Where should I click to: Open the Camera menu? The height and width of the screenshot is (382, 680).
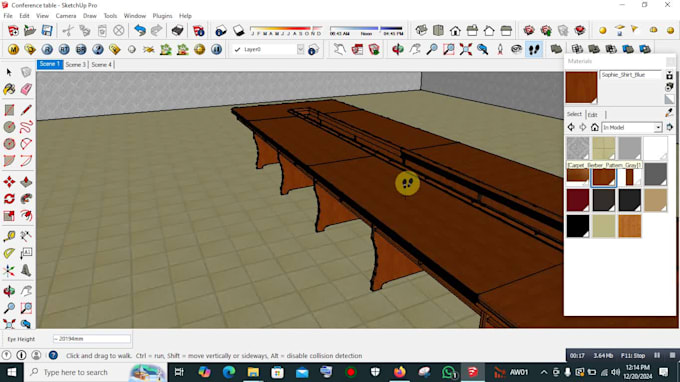pos(65,16)
